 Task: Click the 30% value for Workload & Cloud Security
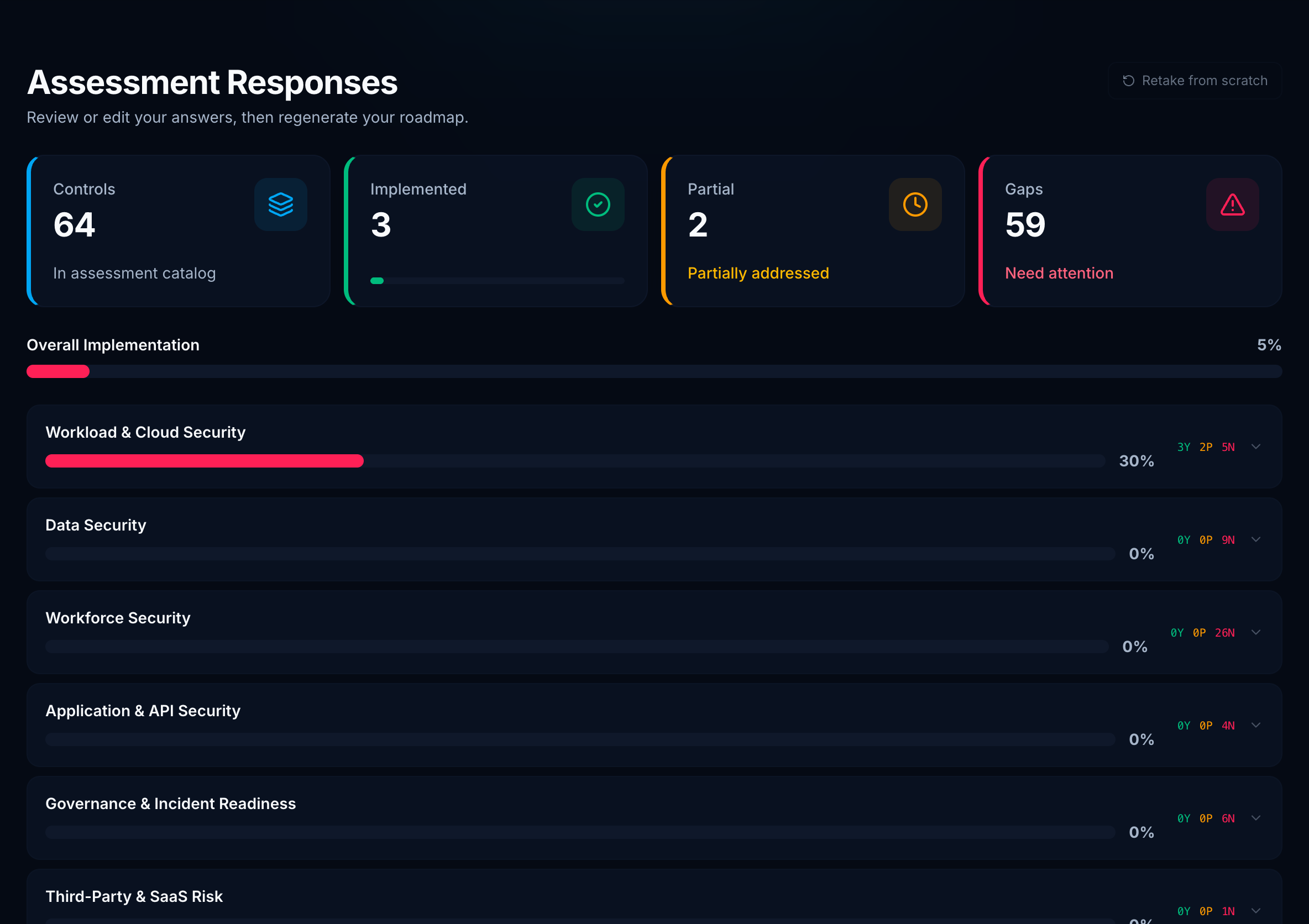click(1136, 460)
